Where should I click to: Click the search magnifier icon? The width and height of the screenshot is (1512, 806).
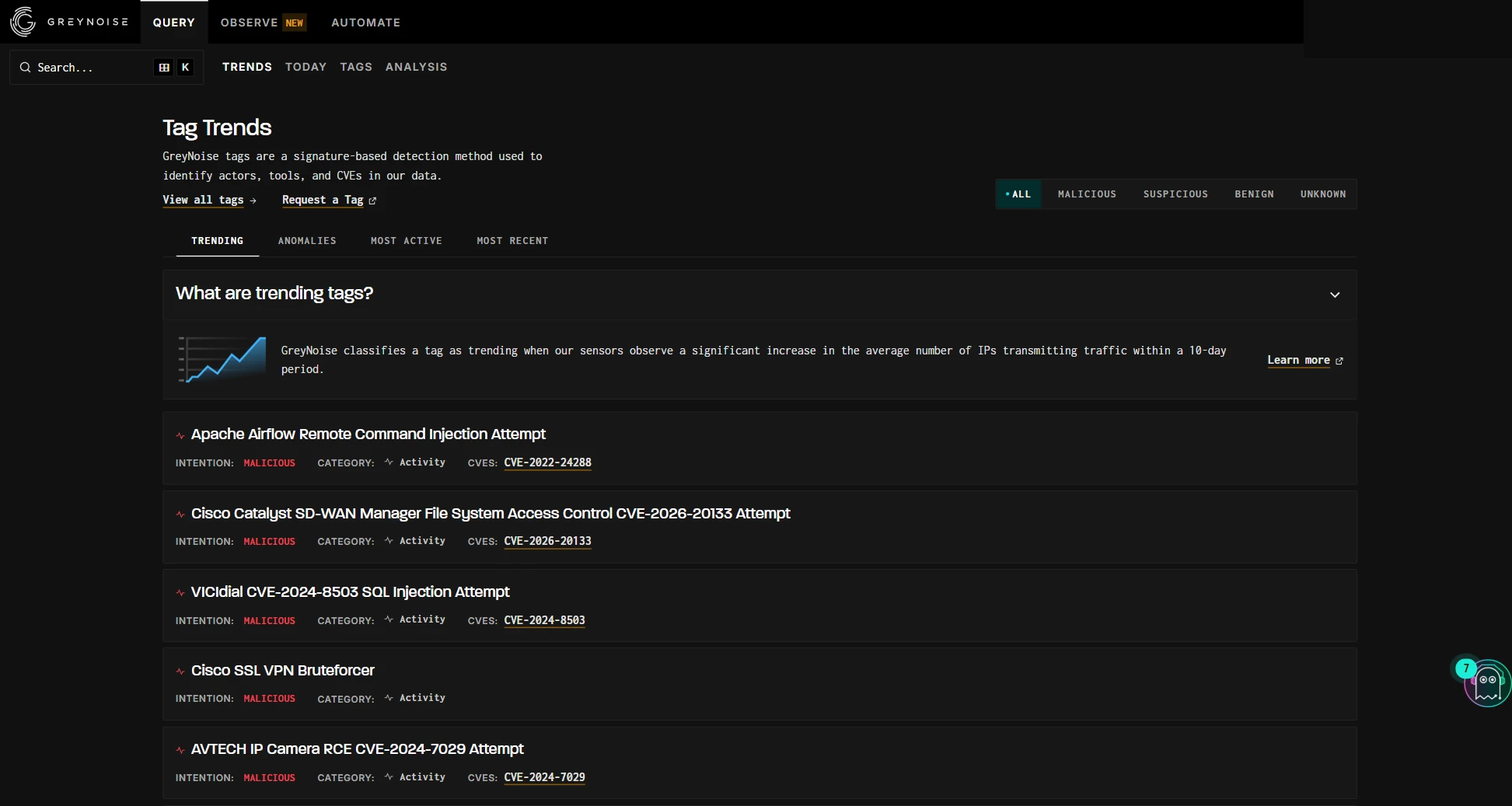(x=25, y=68)
